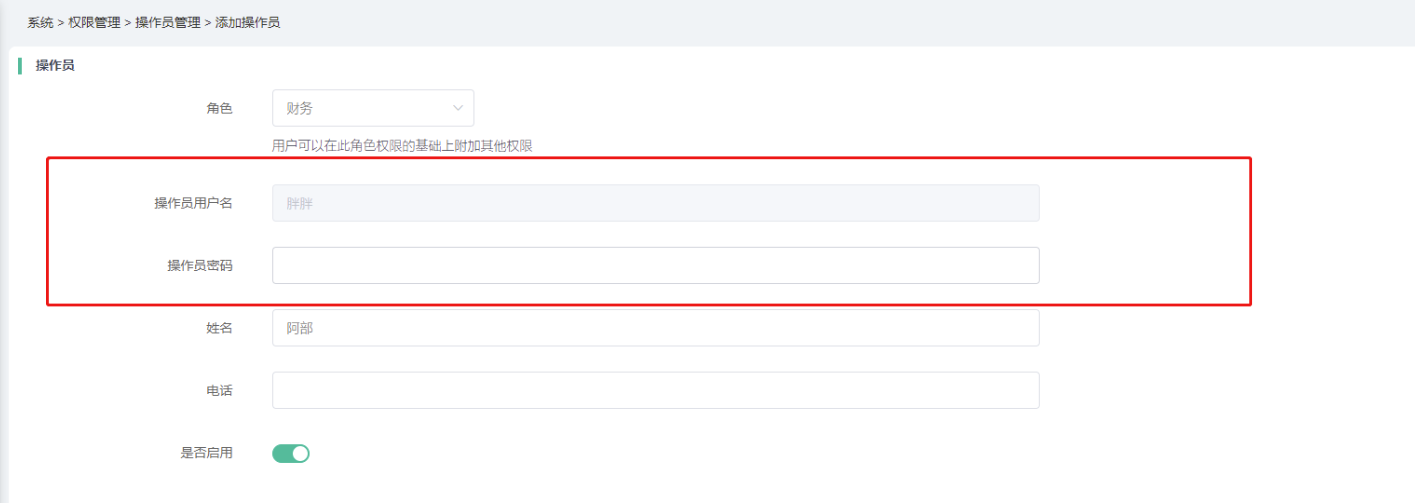This screenshot has height=503, width=1415.
Task: Click the 操作员密码 label text
Action: [199, 266]
